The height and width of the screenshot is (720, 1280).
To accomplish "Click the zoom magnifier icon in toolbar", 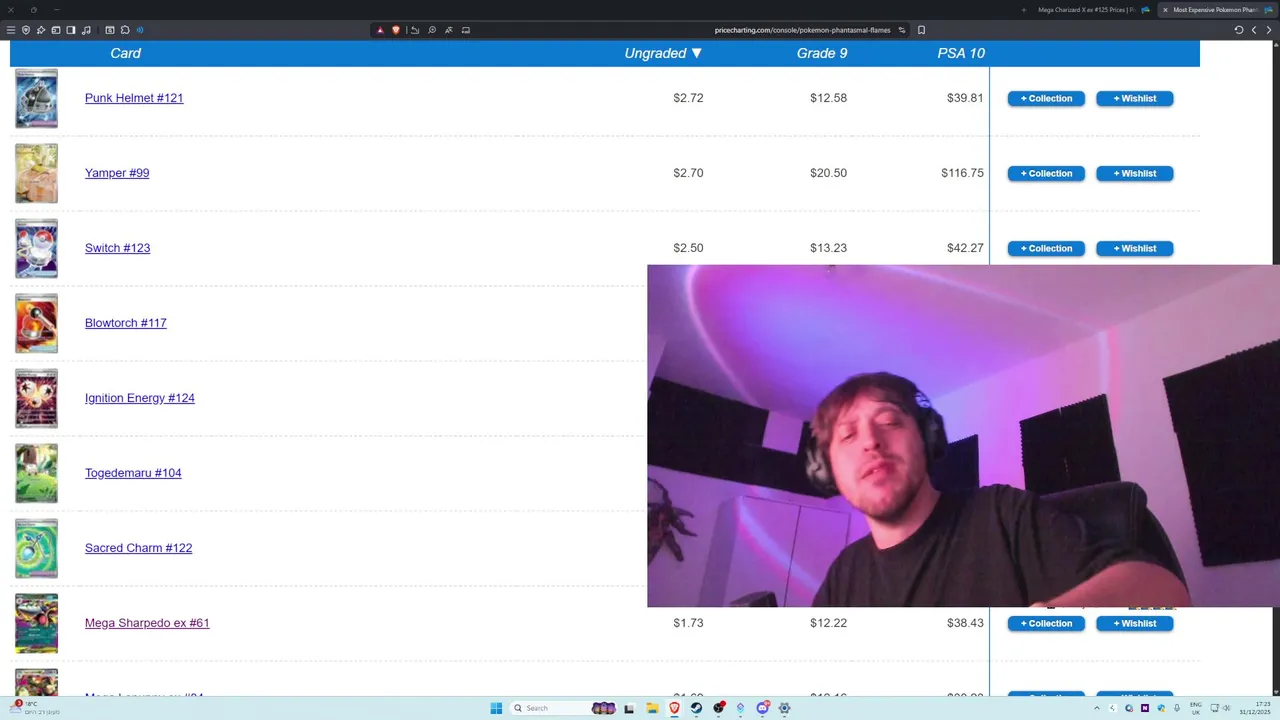I will pyautogui.click(x=432, y=30).
